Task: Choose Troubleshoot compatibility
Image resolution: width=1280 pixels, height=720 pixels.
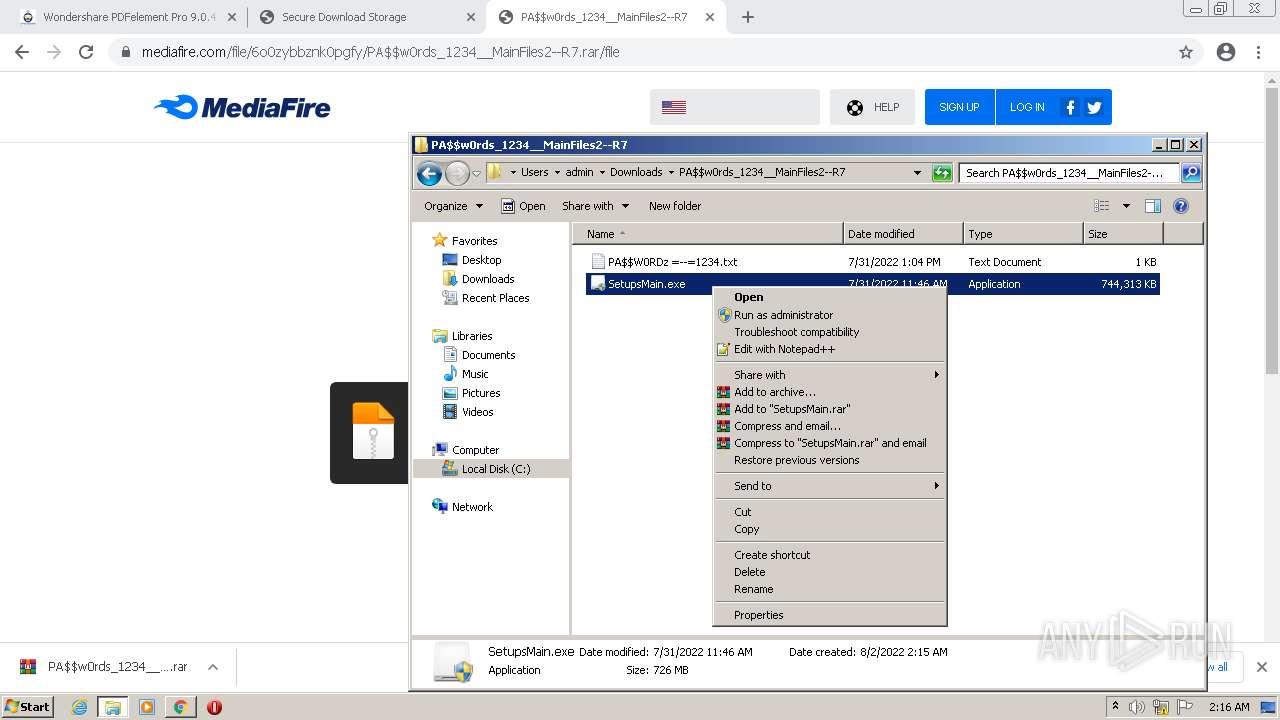Action: (830, 332)
